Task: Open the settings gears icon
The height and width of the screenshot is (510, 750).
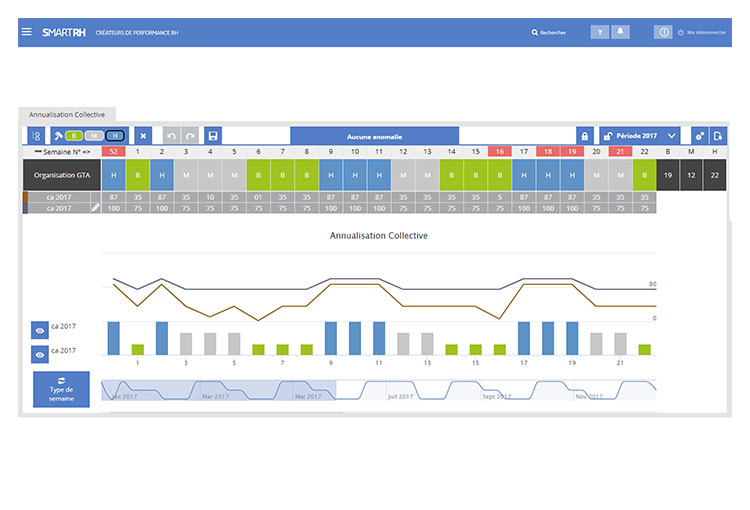Action: pyautogui.click(x=699, y=135)
